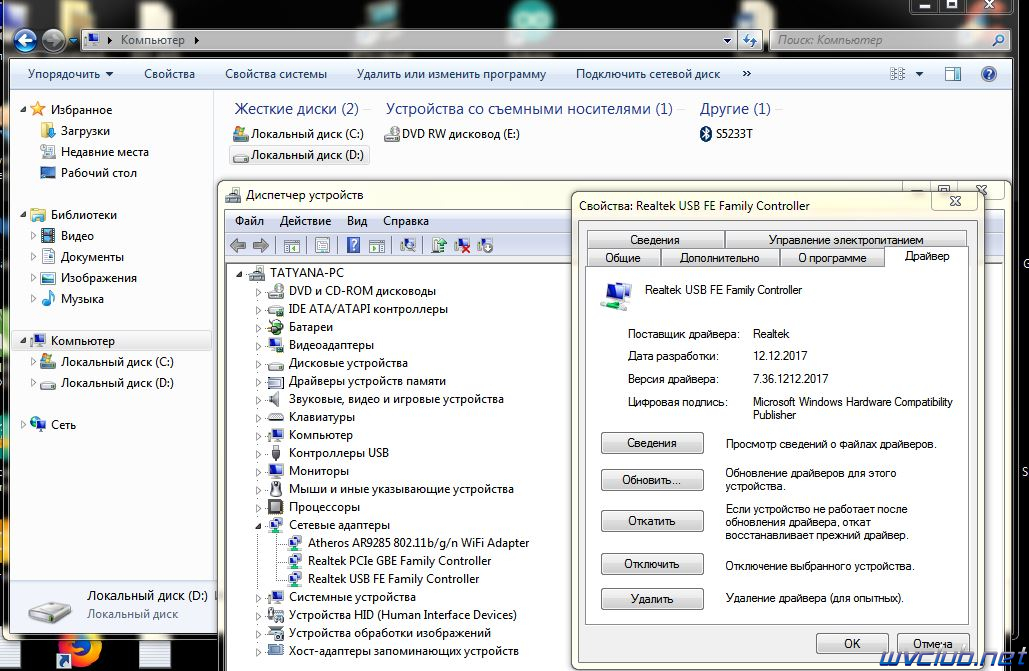Open view options dropdown arrow in Explorer toolbar
This screenshot has height=671, width=1029.
pos(919,74)
